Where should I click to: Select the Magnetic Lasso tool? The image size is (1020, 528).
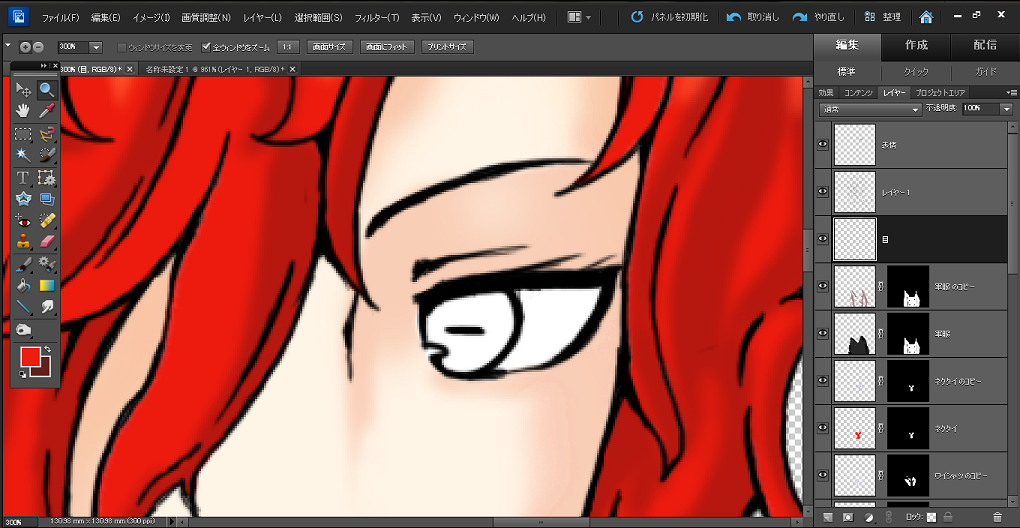click(46, 134)
